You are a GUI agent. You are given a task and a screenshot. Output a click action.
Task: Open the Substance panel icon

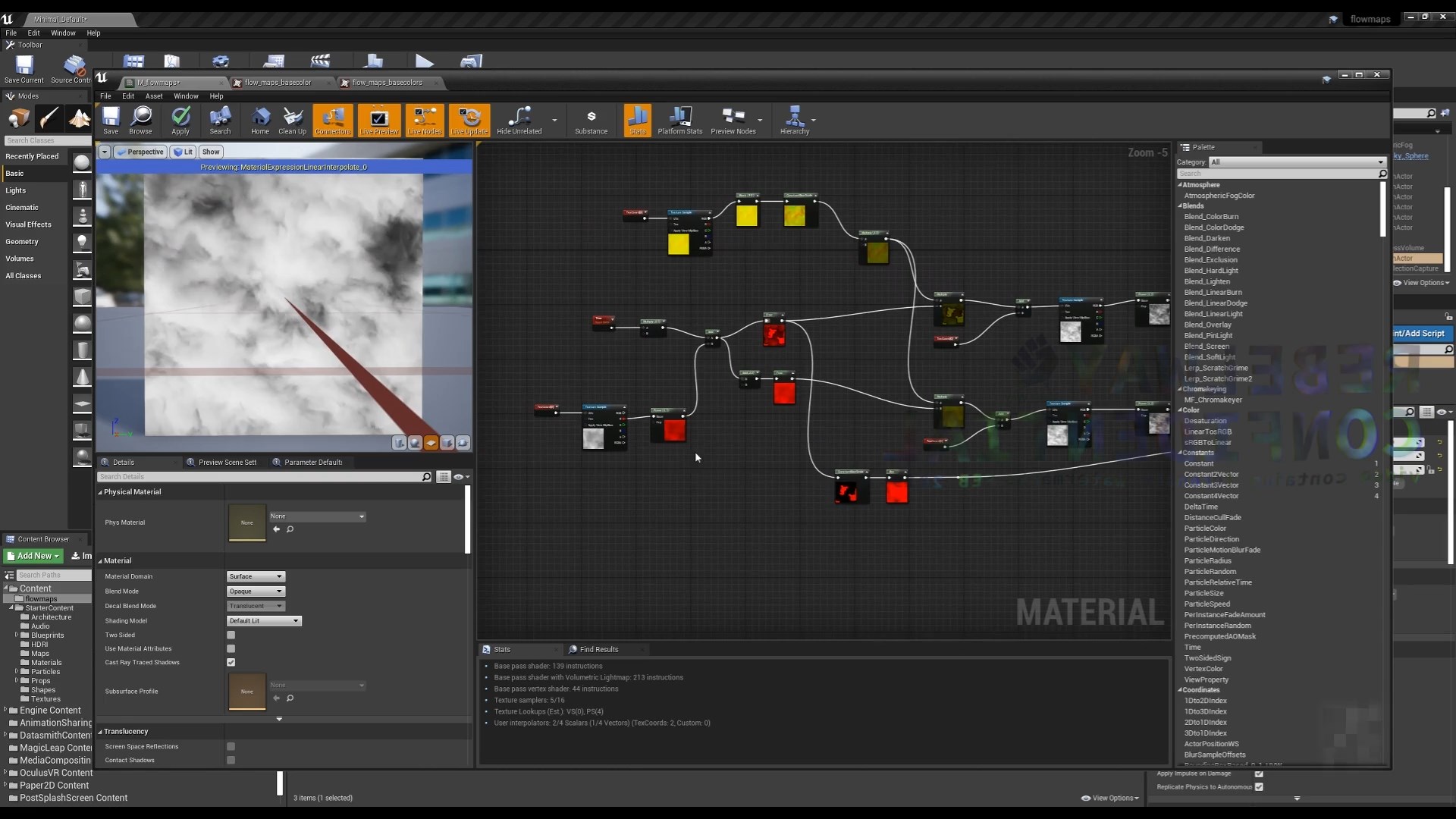pos(591,121)
